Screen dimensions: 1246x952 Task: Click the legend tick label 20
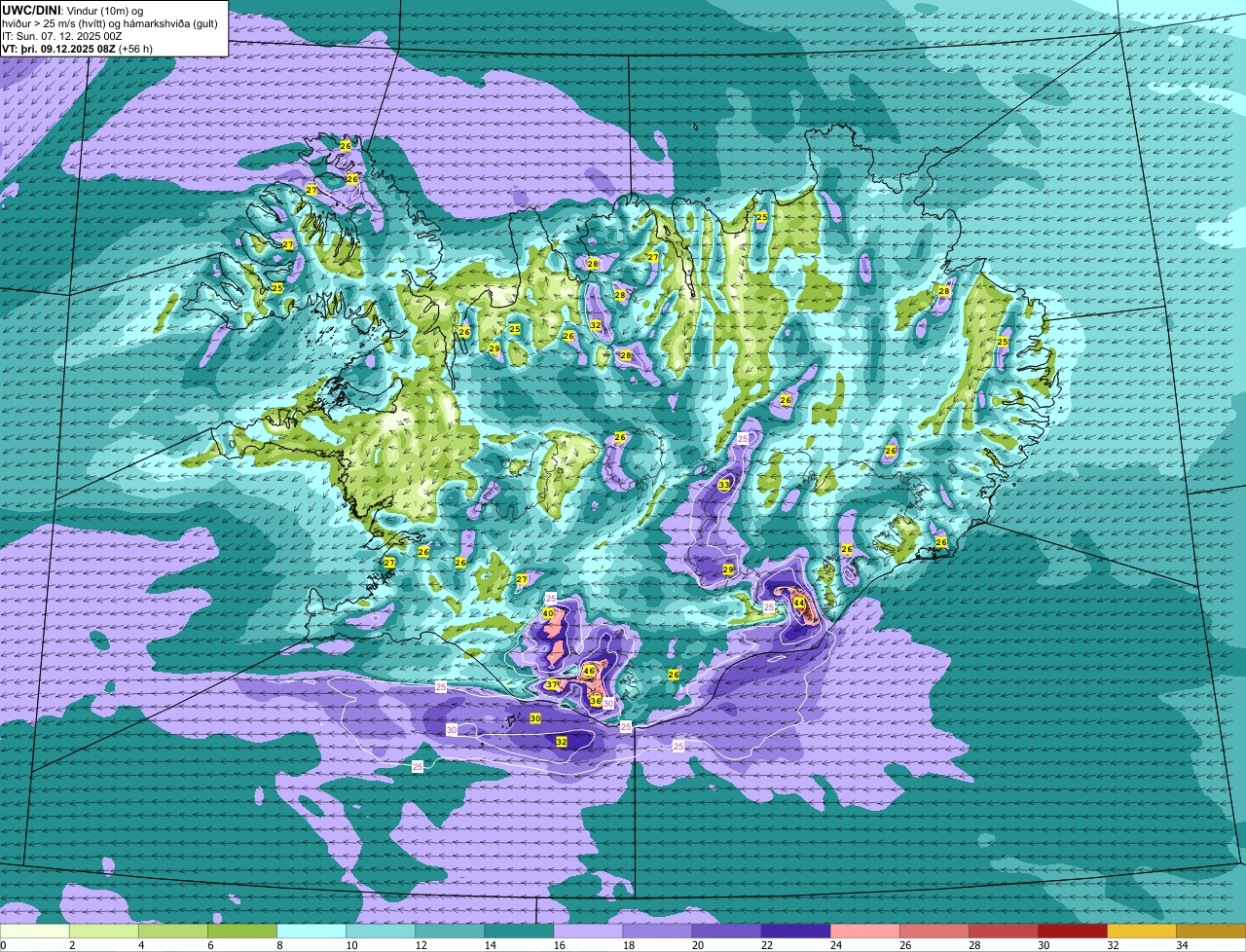[x=698, y=946]
